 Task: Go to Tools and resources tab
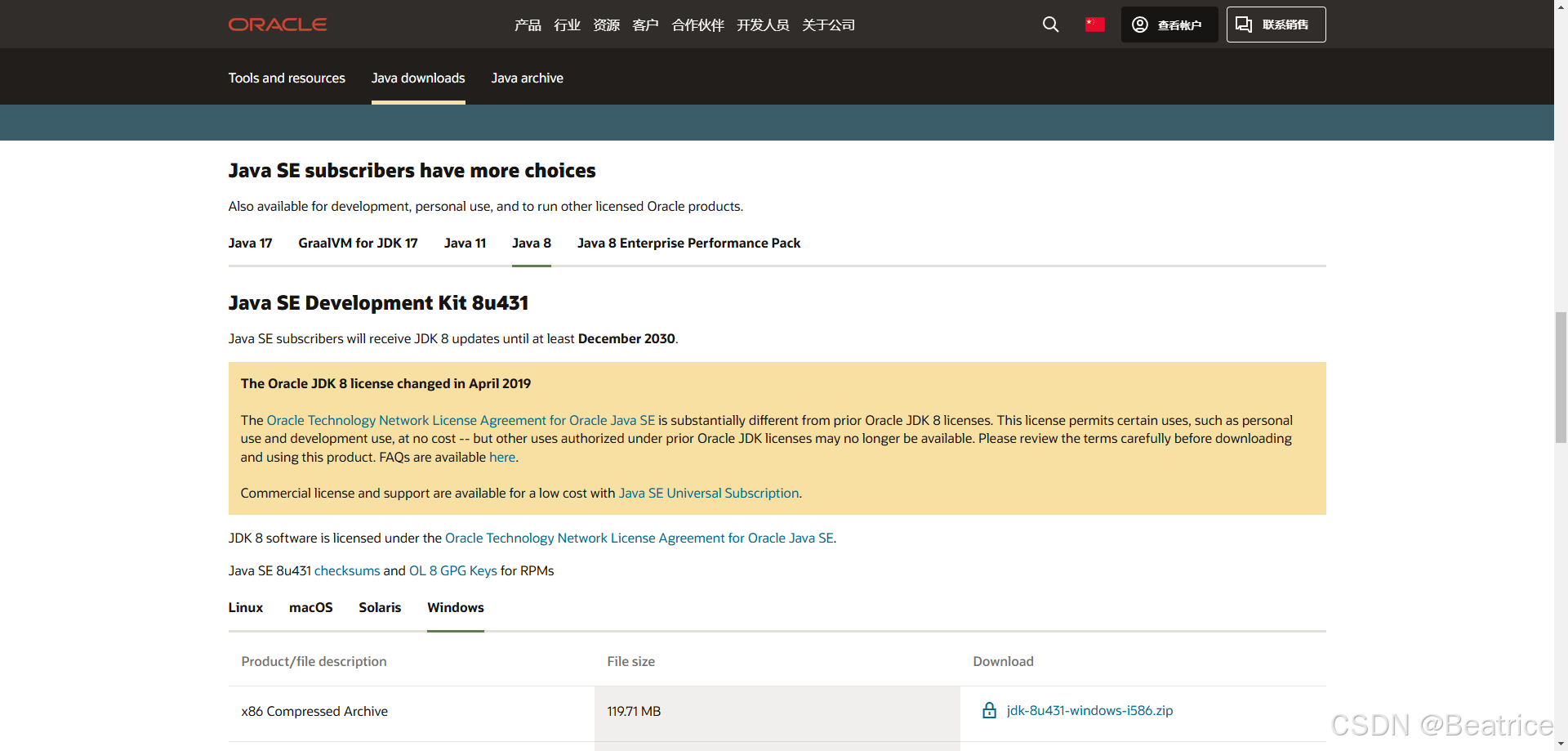click(x=287, y=78)
